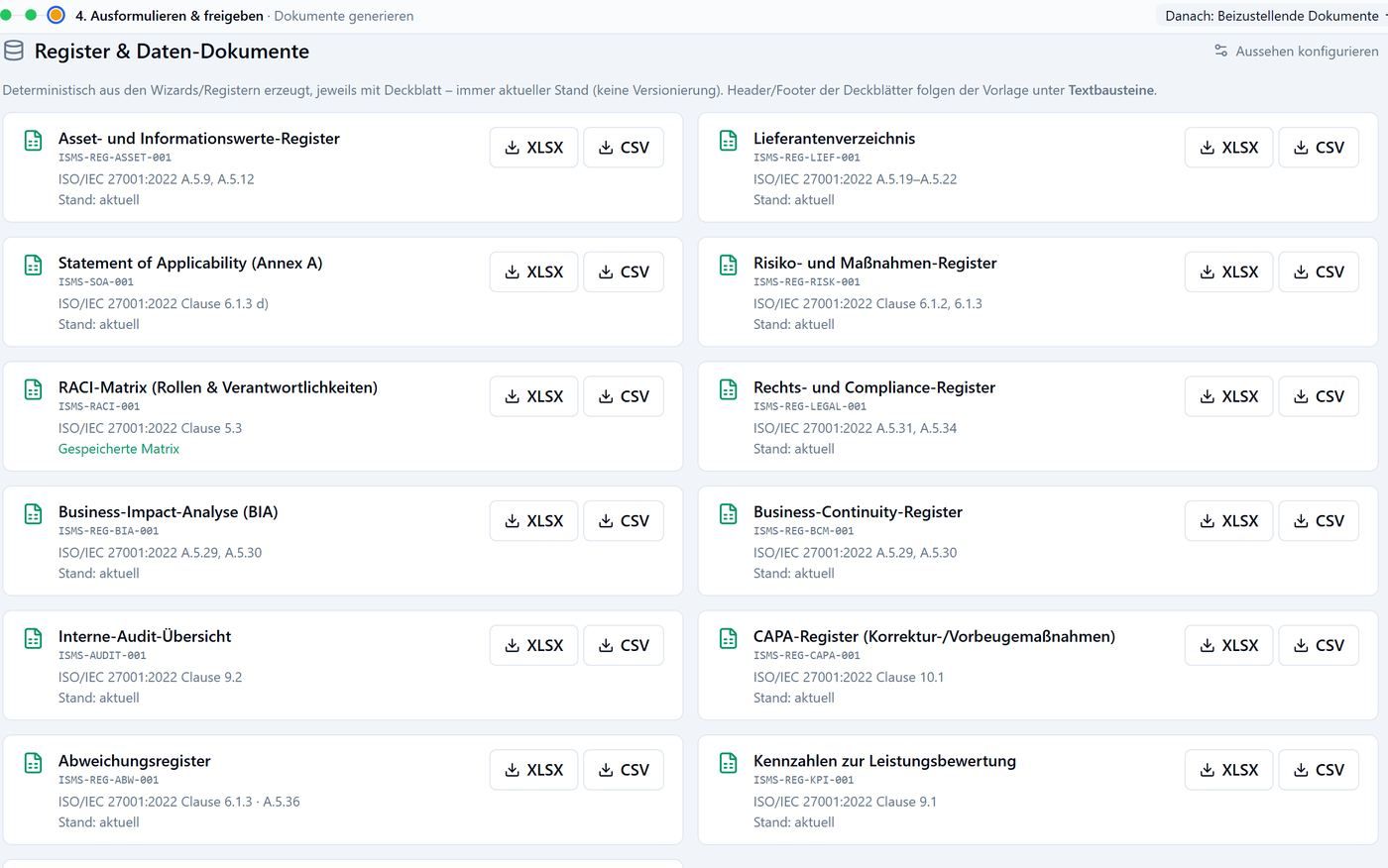Download Interne-Audit-Übersicht as CSV
The height and width of the screenshot is (868, 1388).
click(624, 645)
